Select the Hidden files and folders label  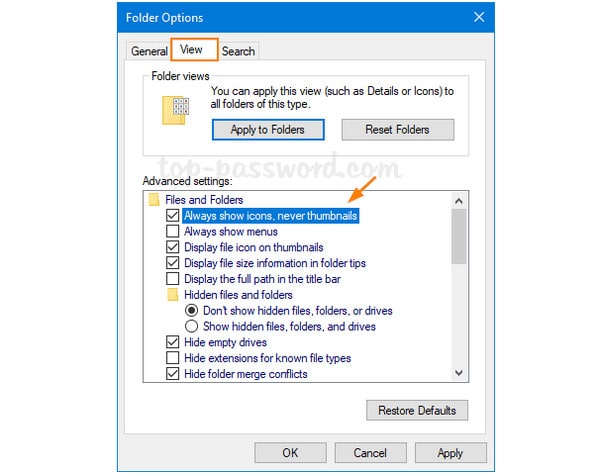238,295
